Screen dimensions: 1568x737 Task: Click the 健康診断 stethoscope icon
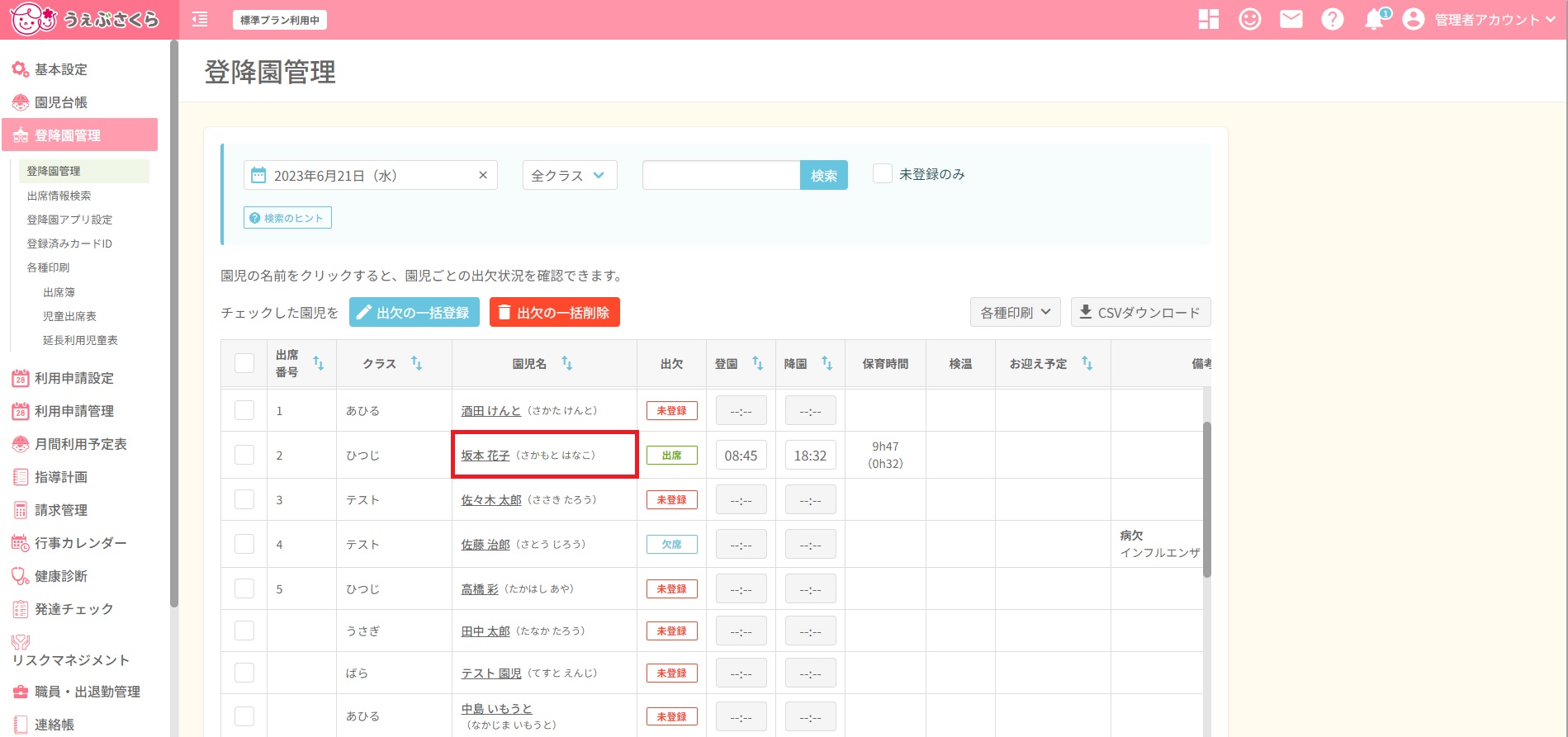(21, 576)
